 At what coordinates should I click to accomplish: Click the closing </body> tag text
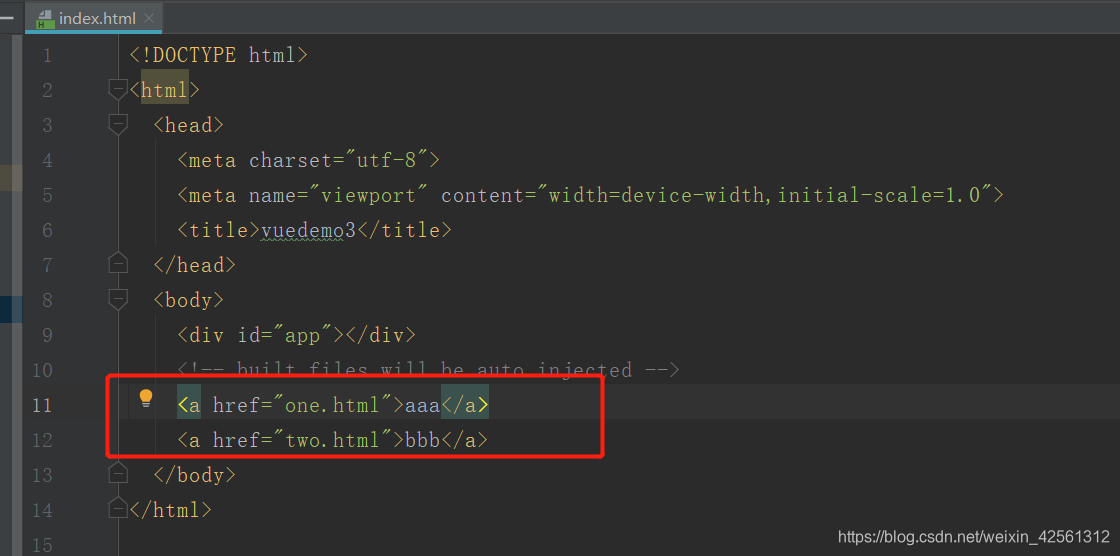click(194, 475)
